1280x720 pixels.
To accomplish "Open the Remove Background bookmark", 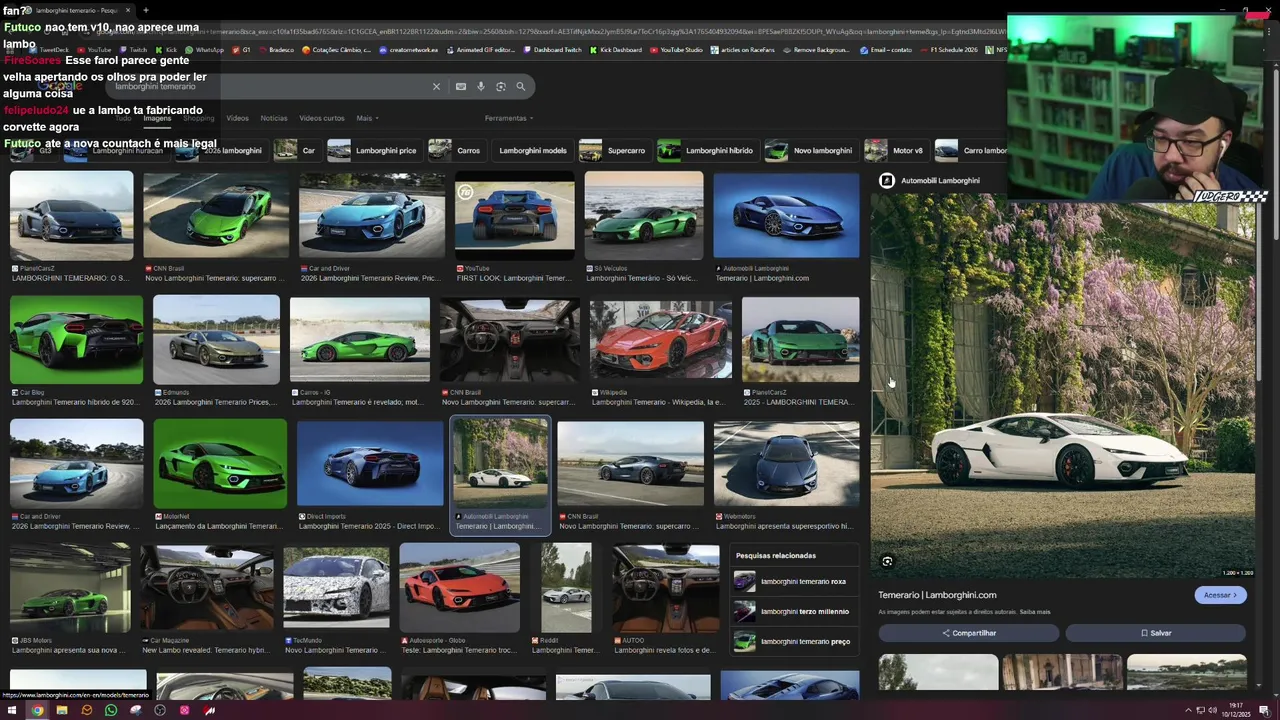I will click(x=816, y=50).
